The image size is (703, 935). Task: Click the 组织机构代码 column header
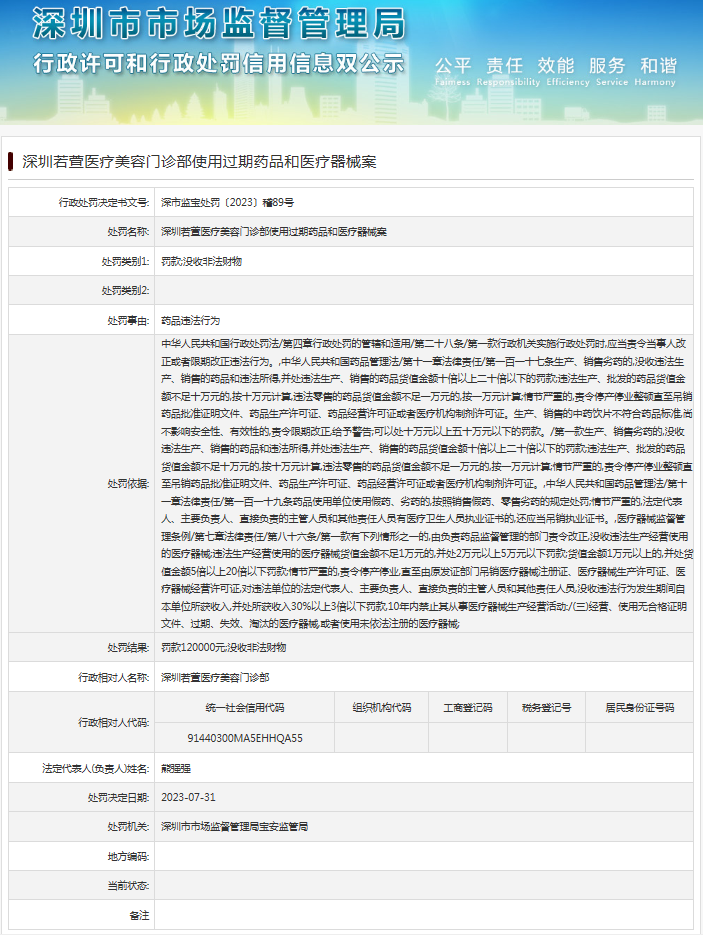(382, 708)
